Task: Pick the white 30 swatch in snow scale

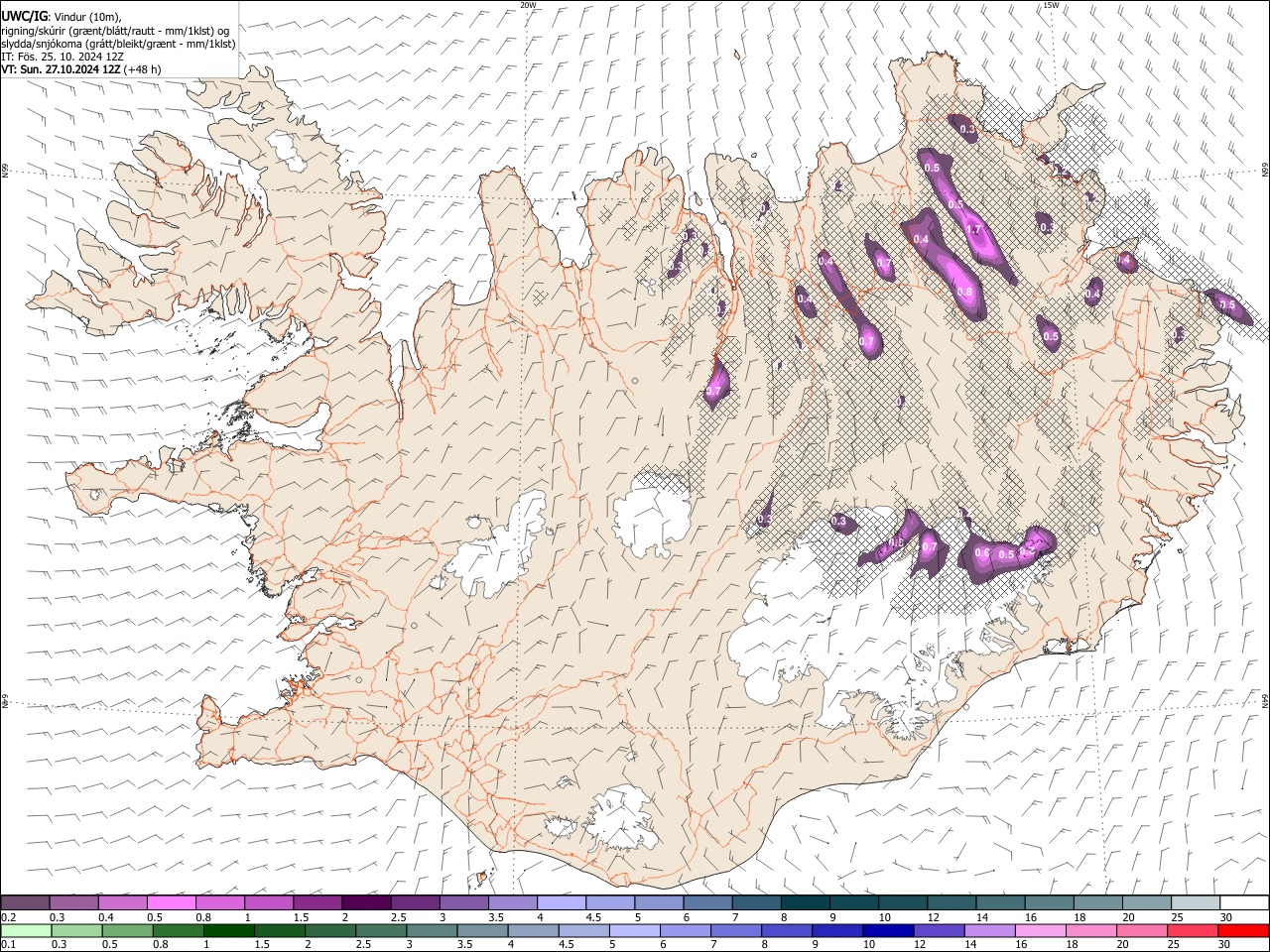Action: click(x=1243, y=903)
